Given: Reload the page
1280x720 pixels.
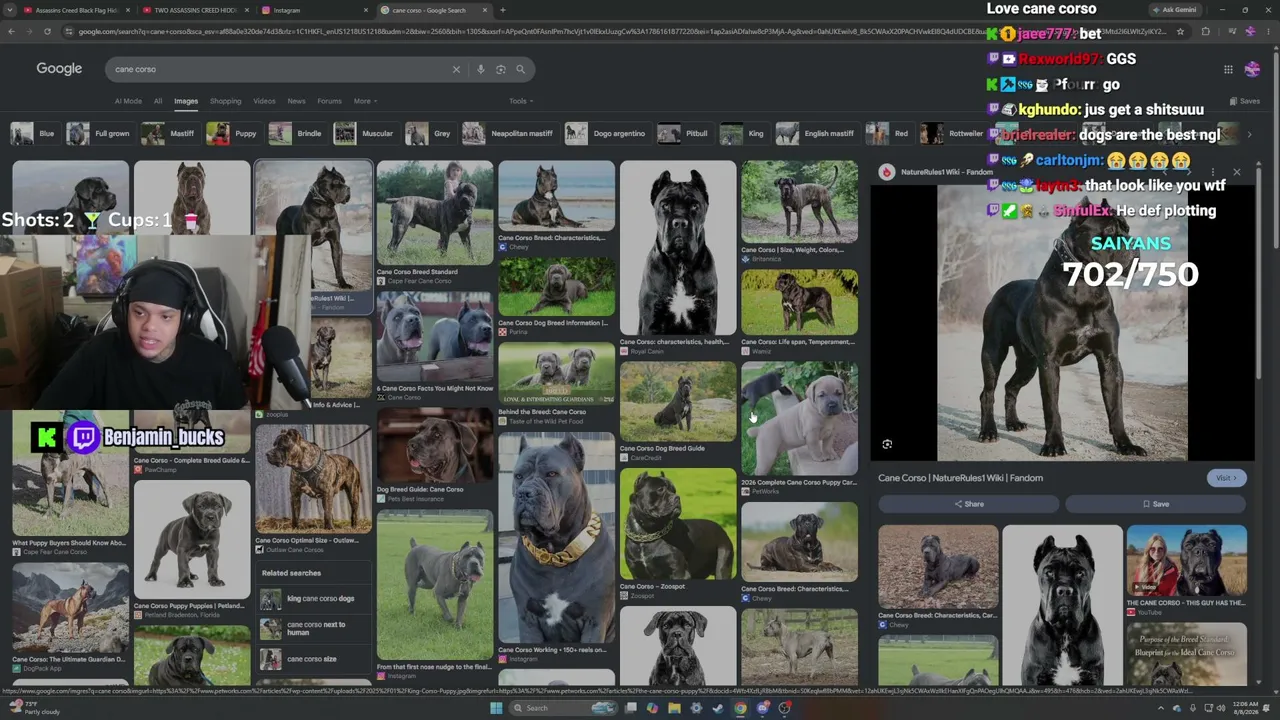Looking at the screenshot, I should pyautogui.click(x=47, y=31).
